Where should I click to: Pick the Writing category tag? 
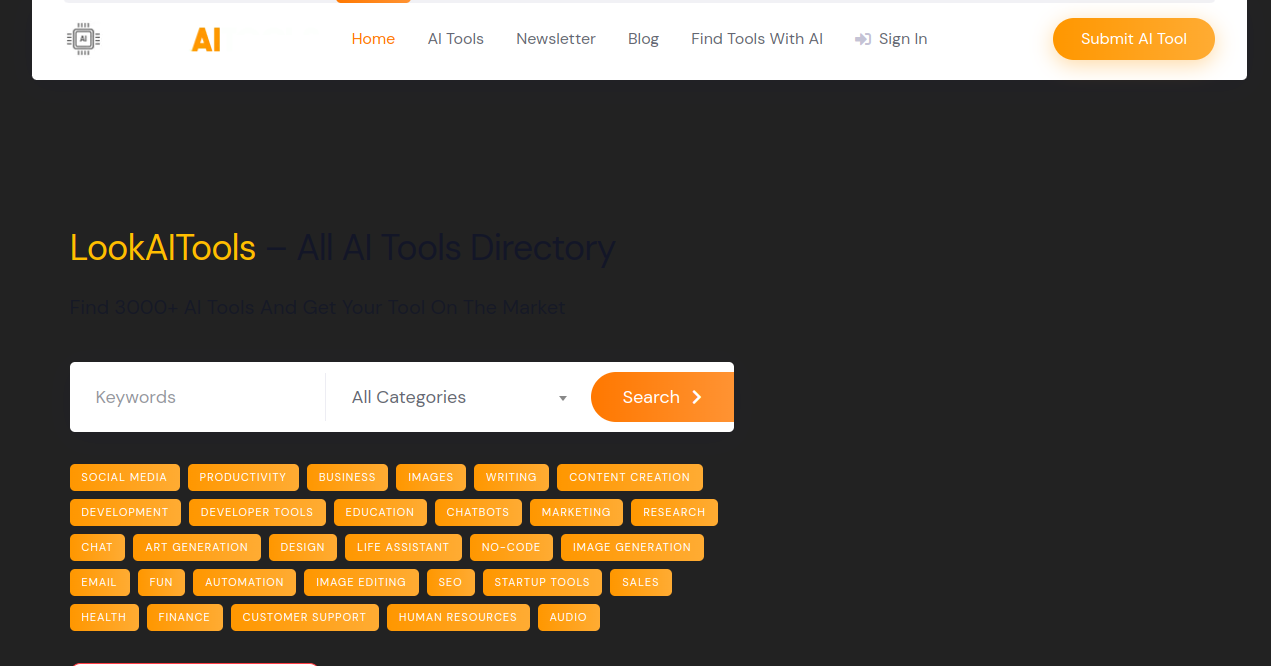(512, 477)
